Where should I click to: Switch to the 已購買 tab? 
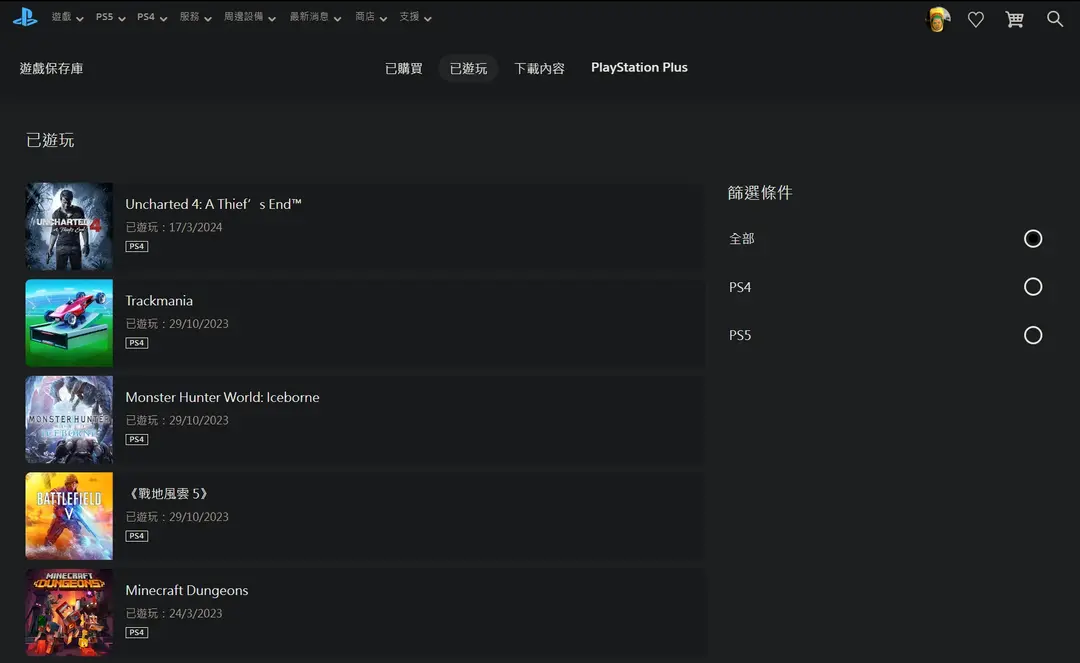coord(403,68)
